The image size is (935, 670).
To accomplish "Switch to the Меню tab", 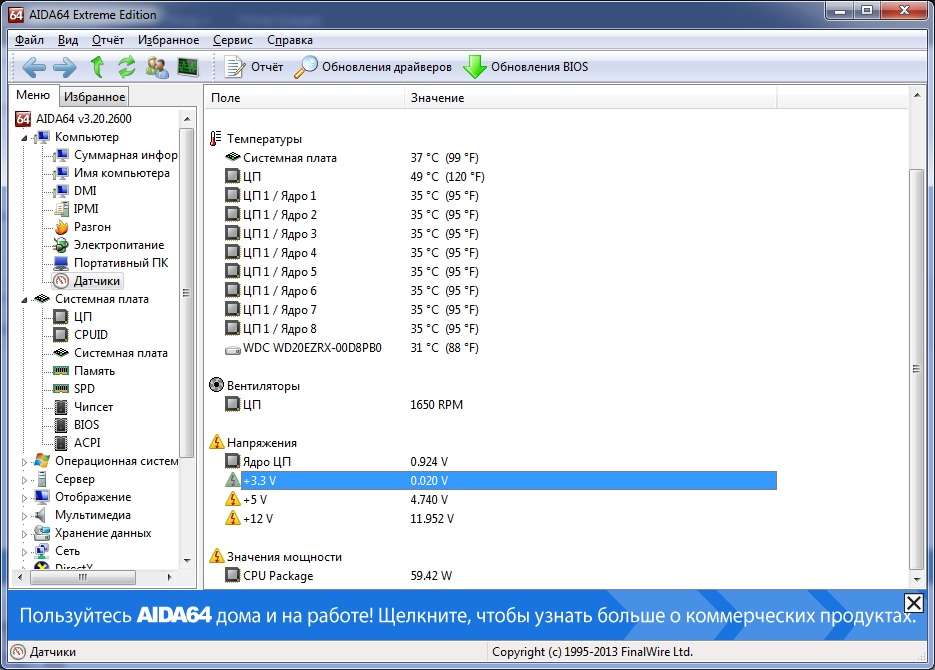I will point(33,95).
